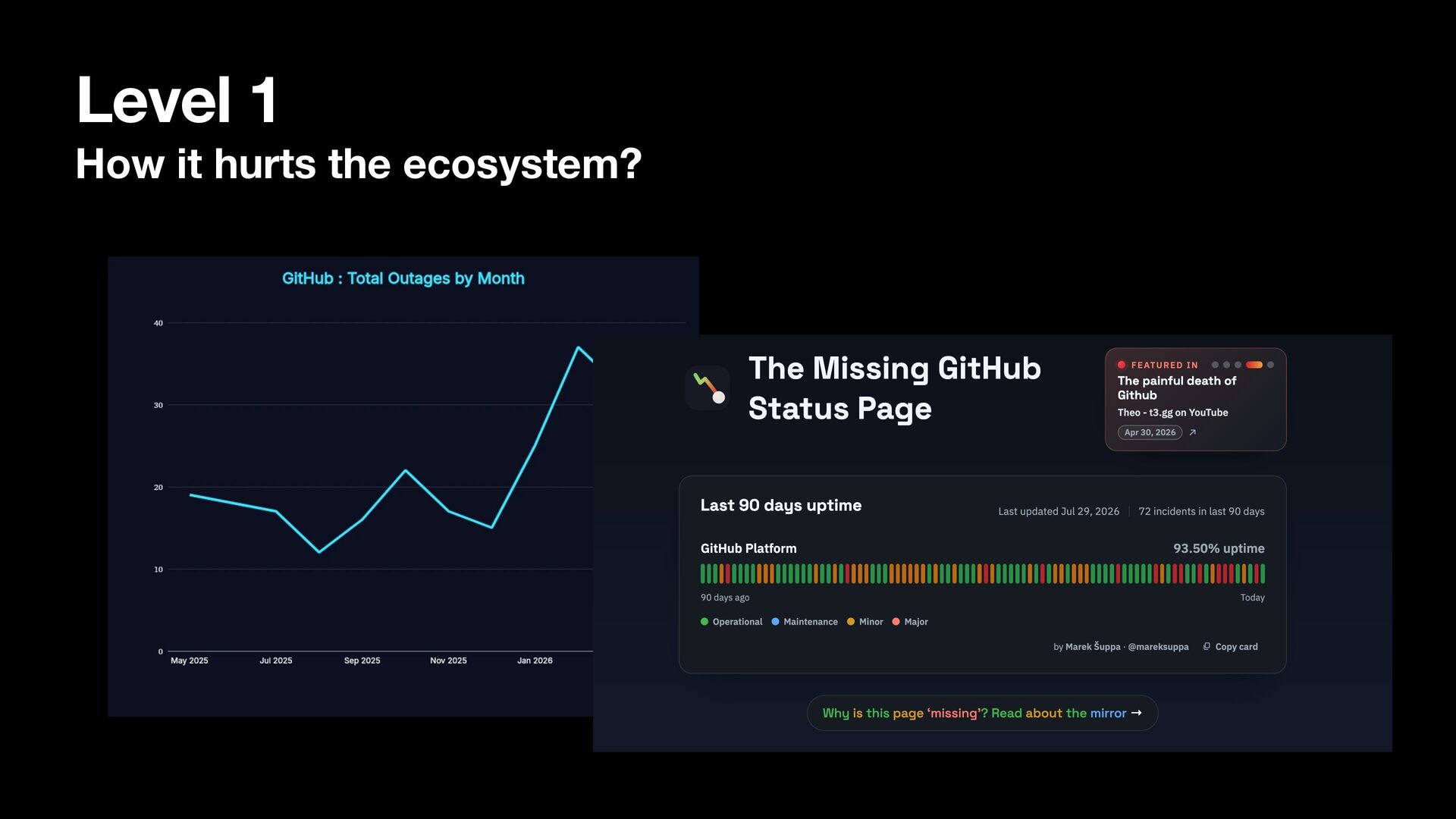This screenshot has width=1456, height=819.
Task: Click the 'GitHub Platform' row label
Action: pos(748,548)
